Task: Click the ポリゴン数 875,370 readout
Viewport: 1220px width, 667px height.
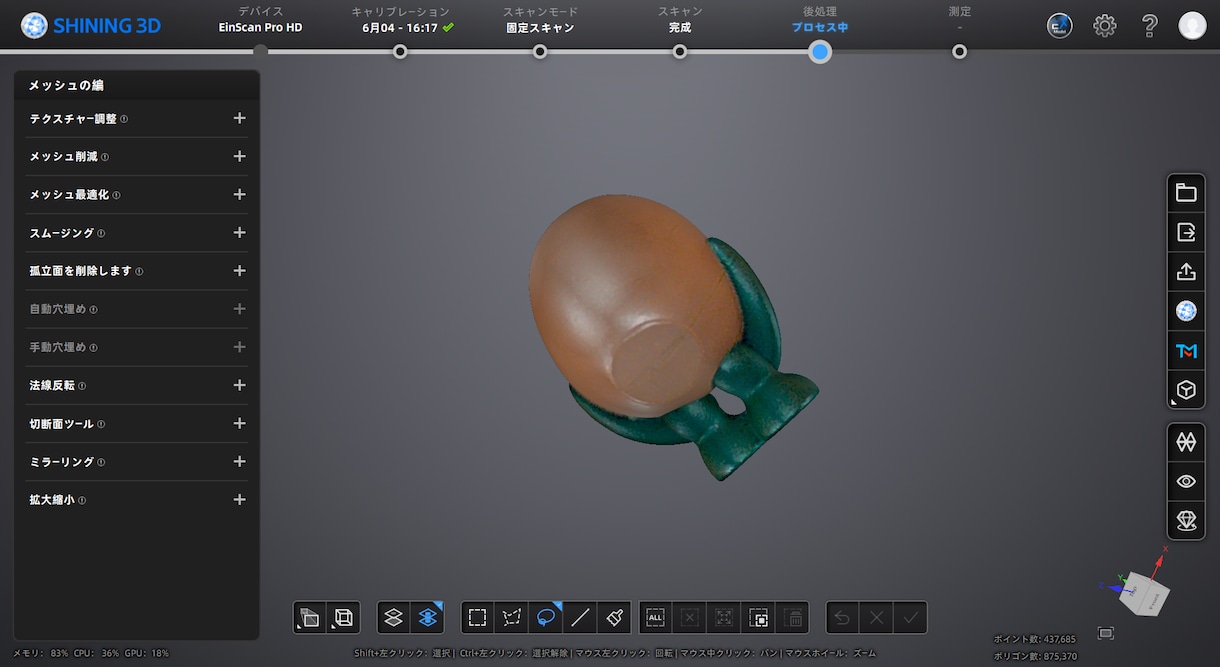Action: 1034,656
